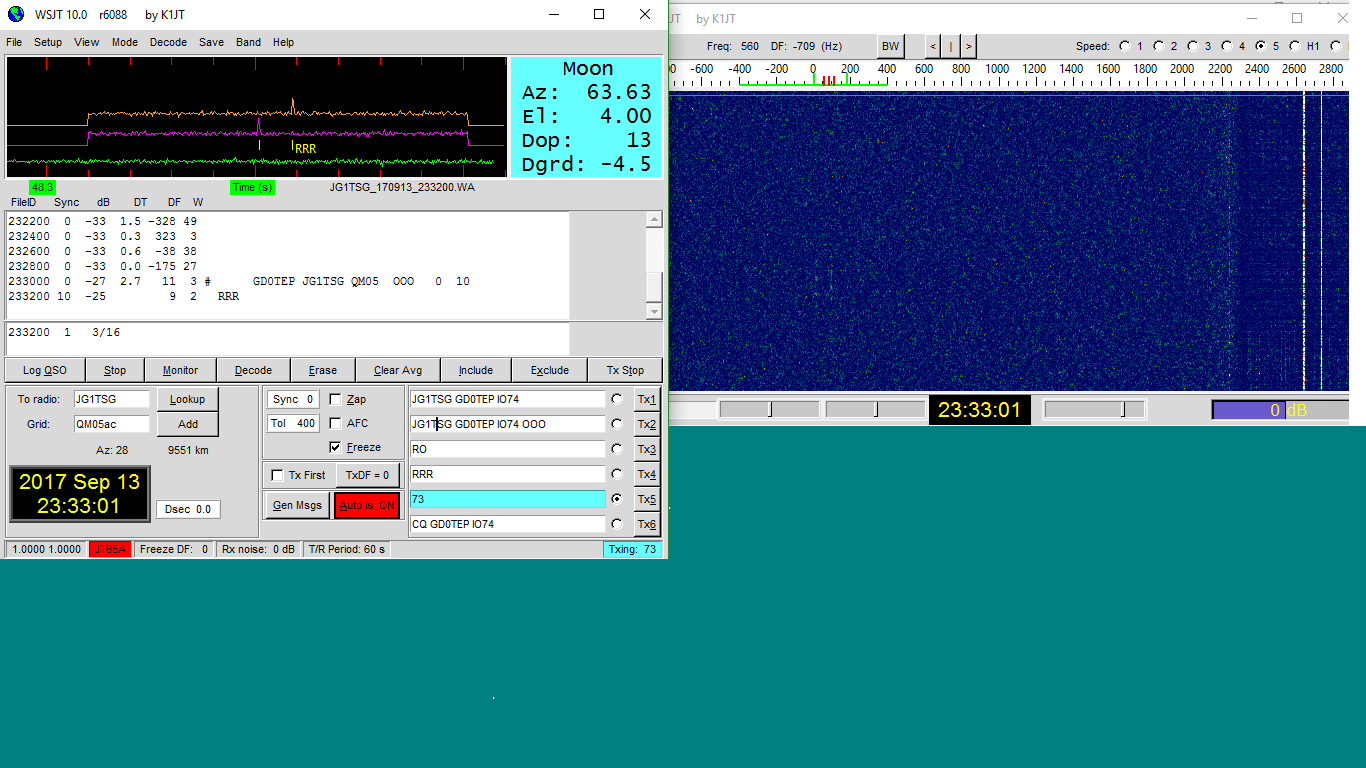Select waterfall Speed 3 radio button
The width and height of the screenshot is (1366, 768).
1193,46
